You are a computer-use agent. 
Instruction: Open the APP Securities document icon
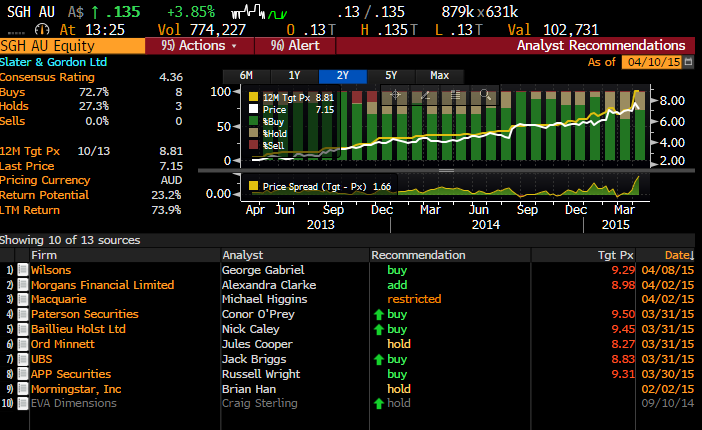point(22,374)
